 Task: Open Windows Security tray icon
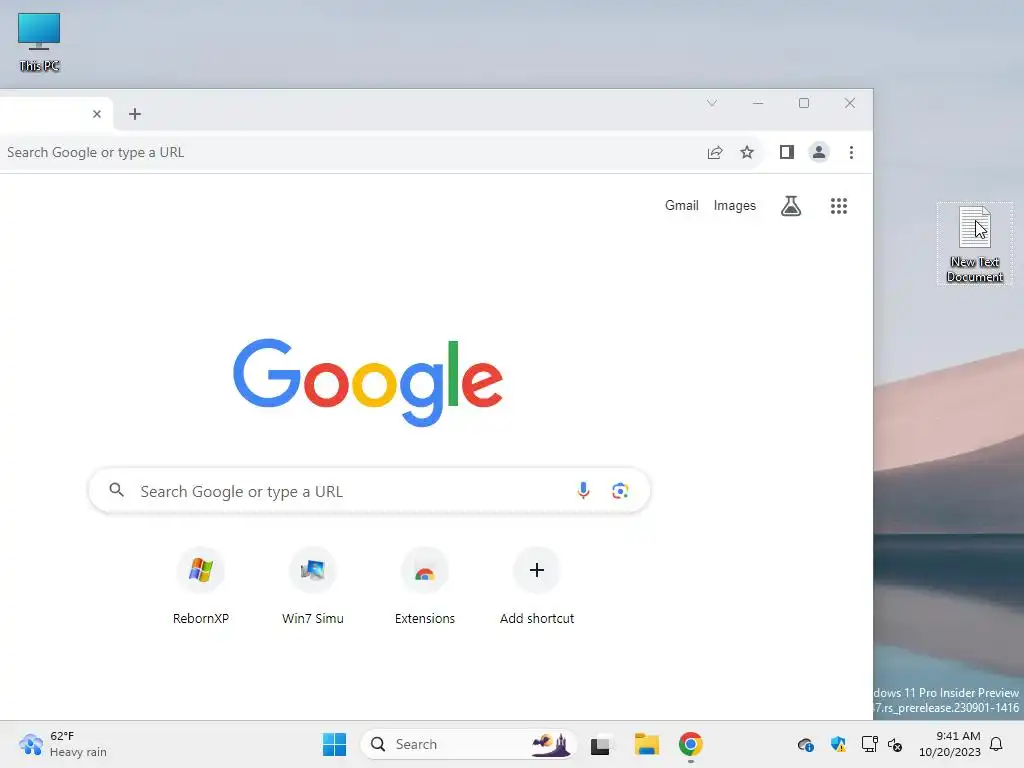[838, 744]
